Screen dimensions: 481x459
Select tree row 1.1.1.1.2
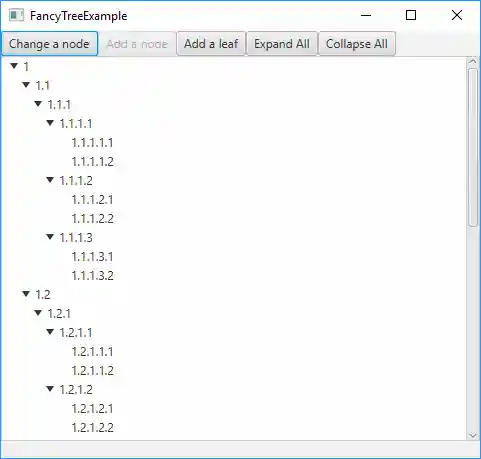234,162
